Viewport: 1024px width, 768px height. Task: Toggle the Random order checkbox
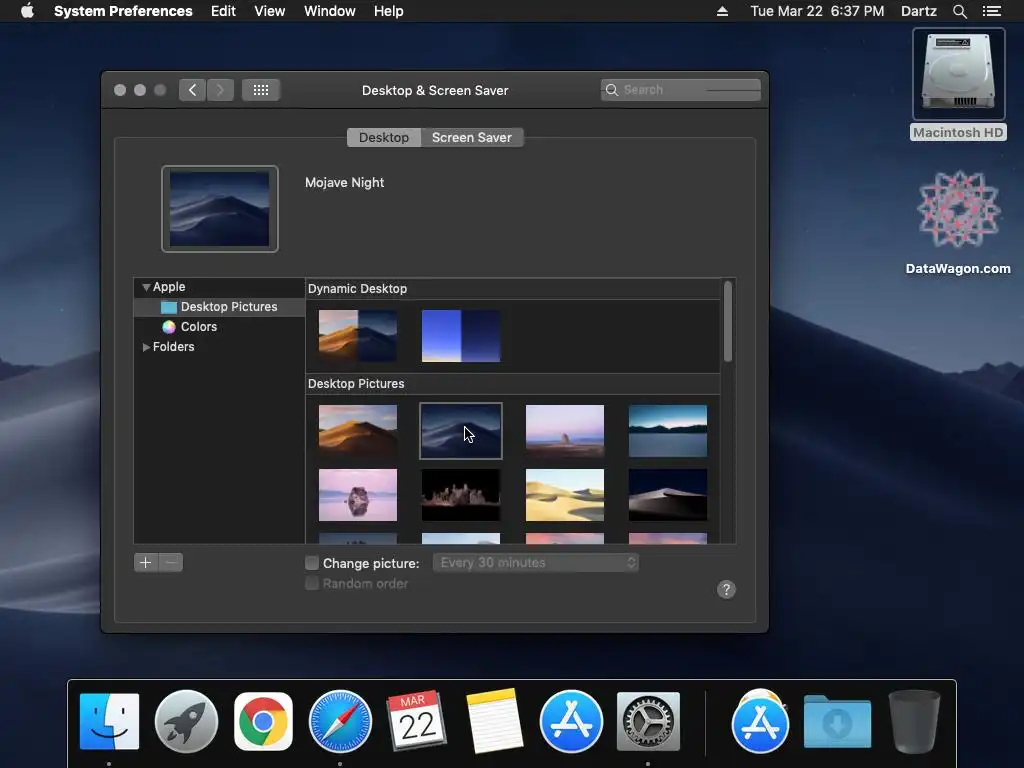tap(312, 583)
